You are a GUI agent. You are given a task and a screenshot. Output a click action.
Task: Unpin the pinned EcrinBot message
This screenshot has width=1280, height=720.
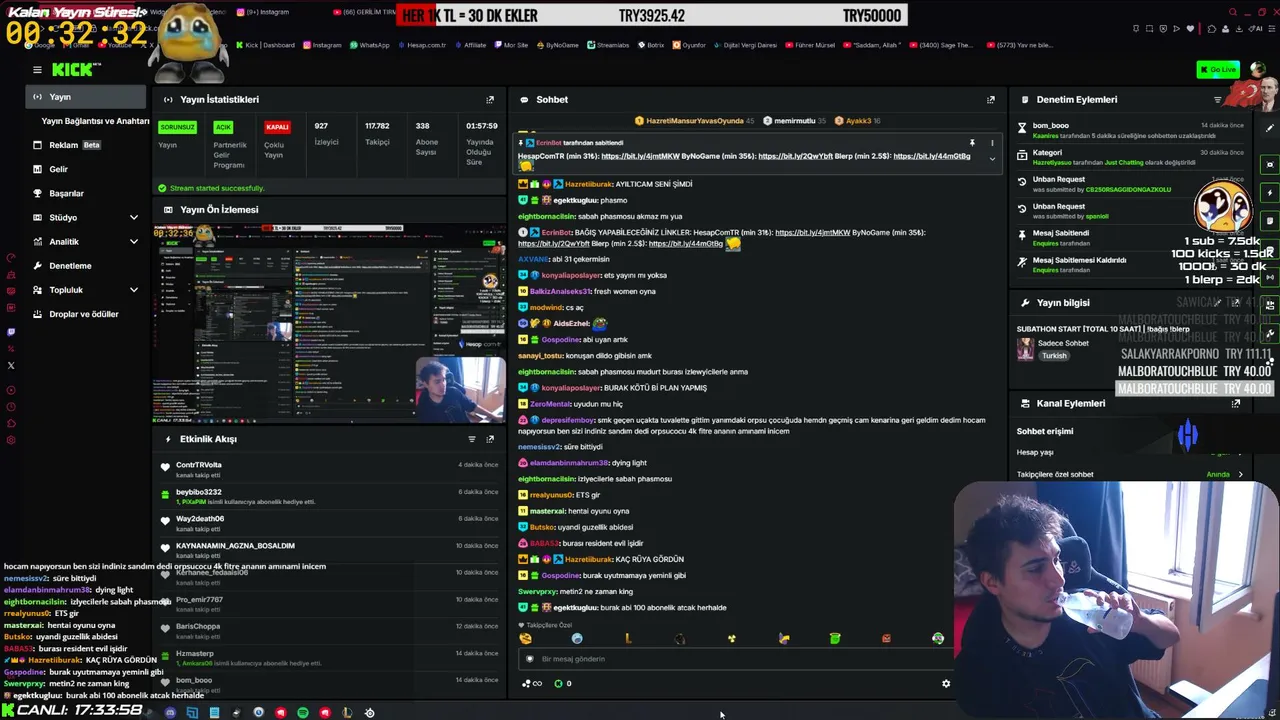pos(972,143)
